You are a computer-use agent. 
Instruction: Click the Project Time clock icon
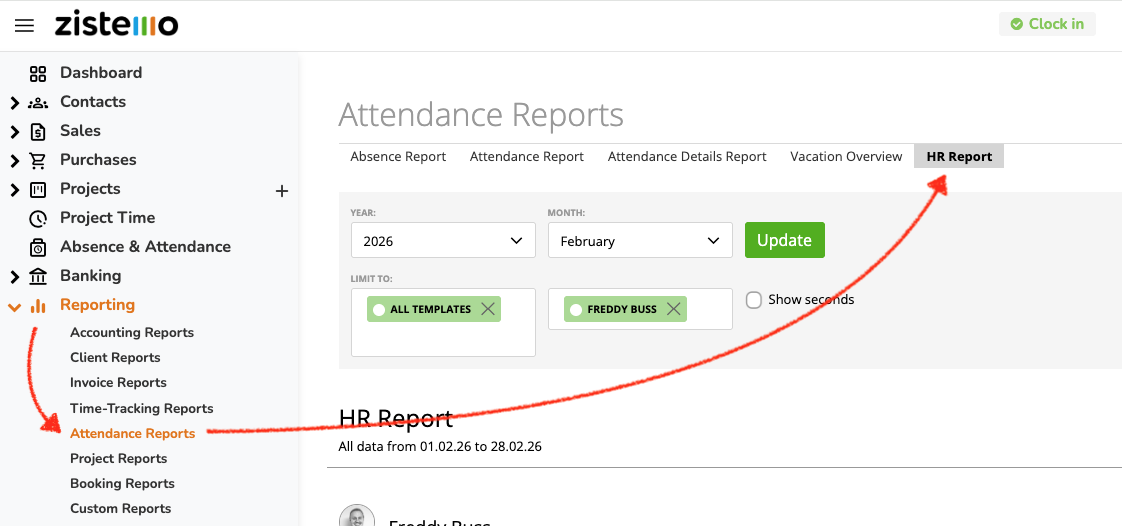coord(38,218)
